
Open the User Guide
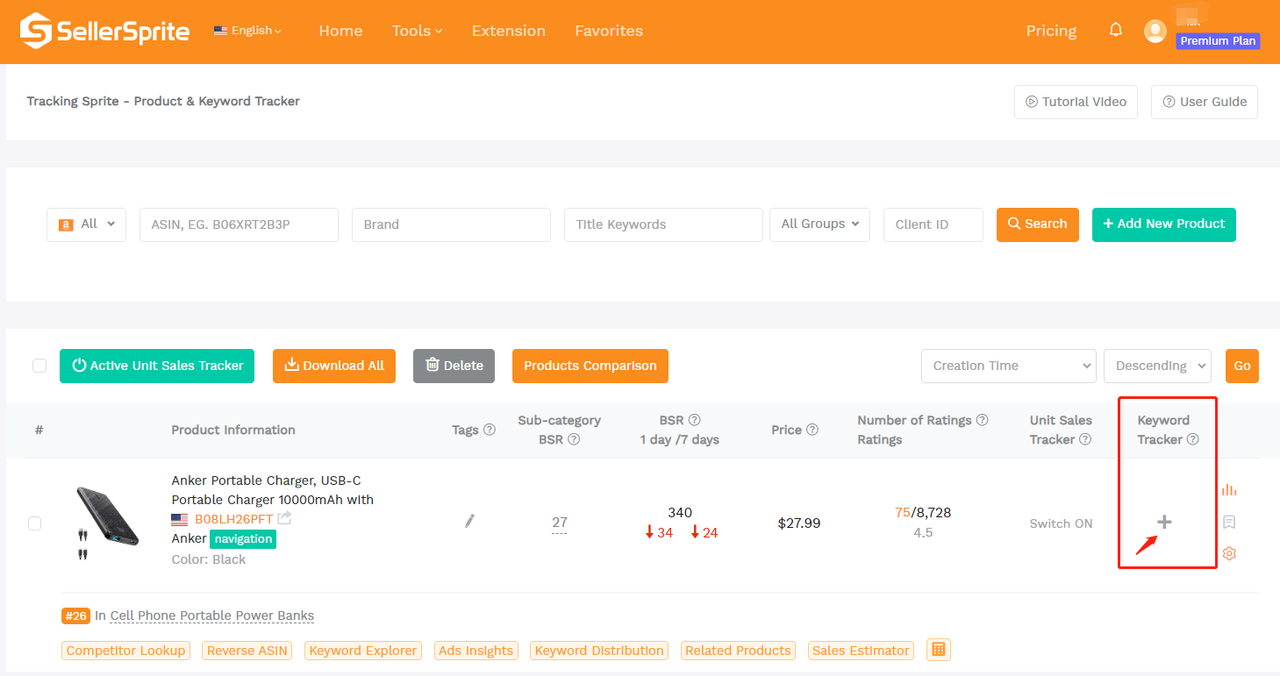pos(1205,102)
